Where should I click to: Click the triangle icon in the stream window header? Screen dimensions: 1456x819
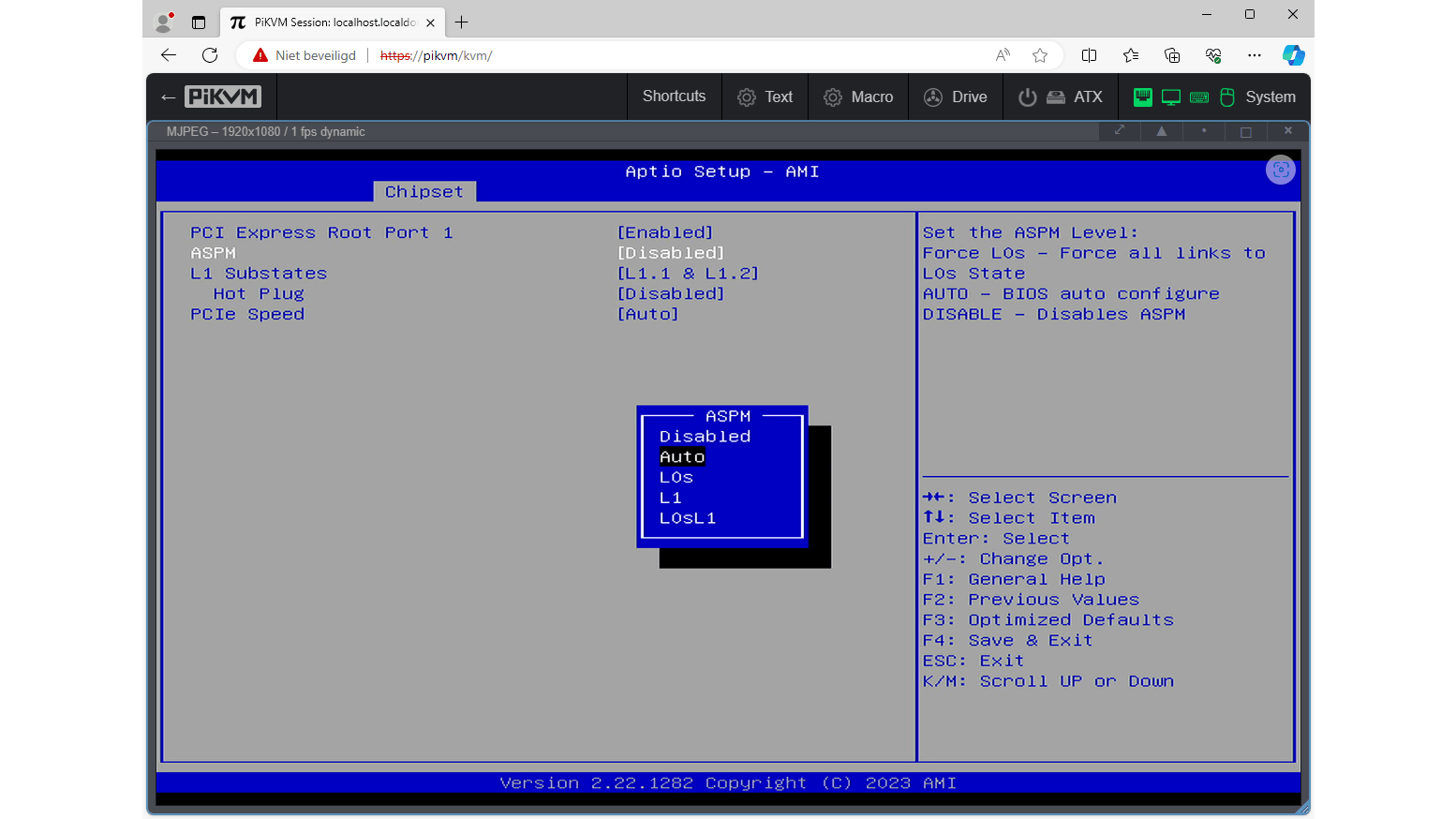tap(1162, 131)
